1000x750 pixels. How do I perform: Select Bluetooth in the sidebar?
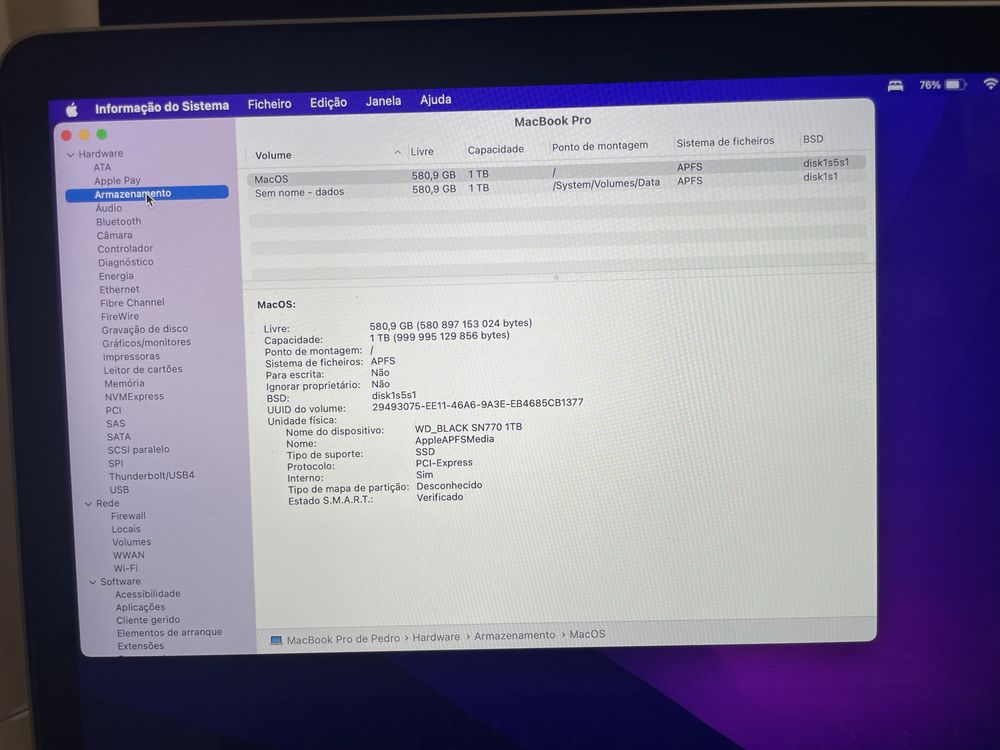pyautogui.click(x=119, y=222)
